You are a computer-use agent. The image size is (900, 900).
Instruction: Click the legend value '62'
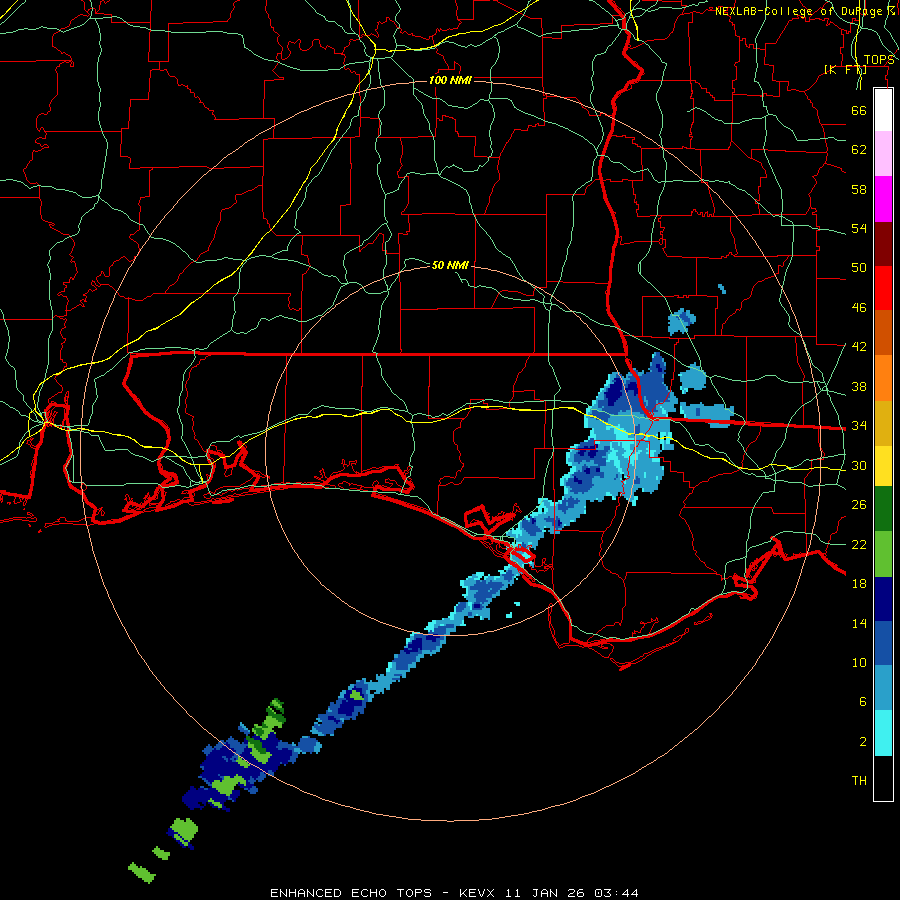point(859,150)
